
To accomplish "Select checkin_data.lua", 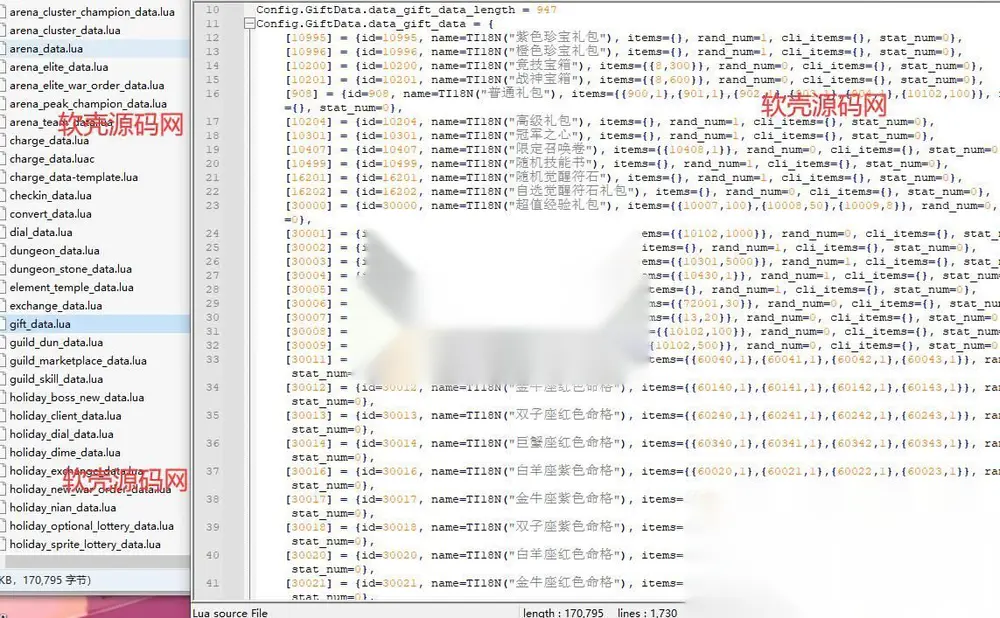I will [50, 196].
